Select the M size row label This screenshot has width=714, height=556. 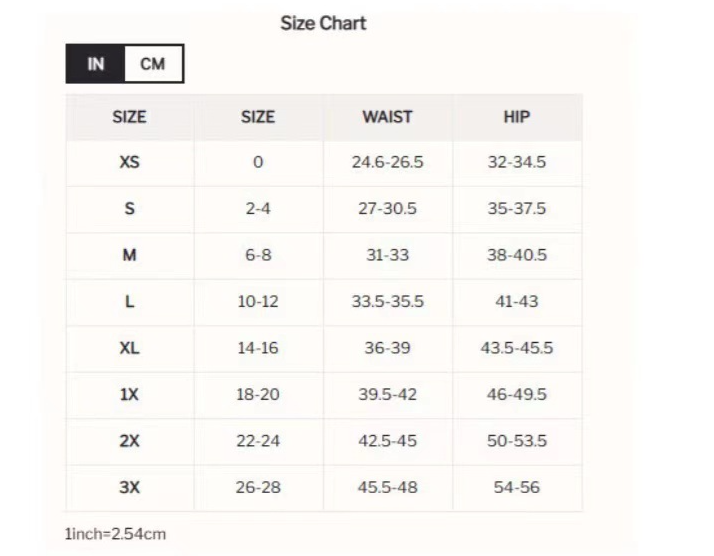click(129, 255)
